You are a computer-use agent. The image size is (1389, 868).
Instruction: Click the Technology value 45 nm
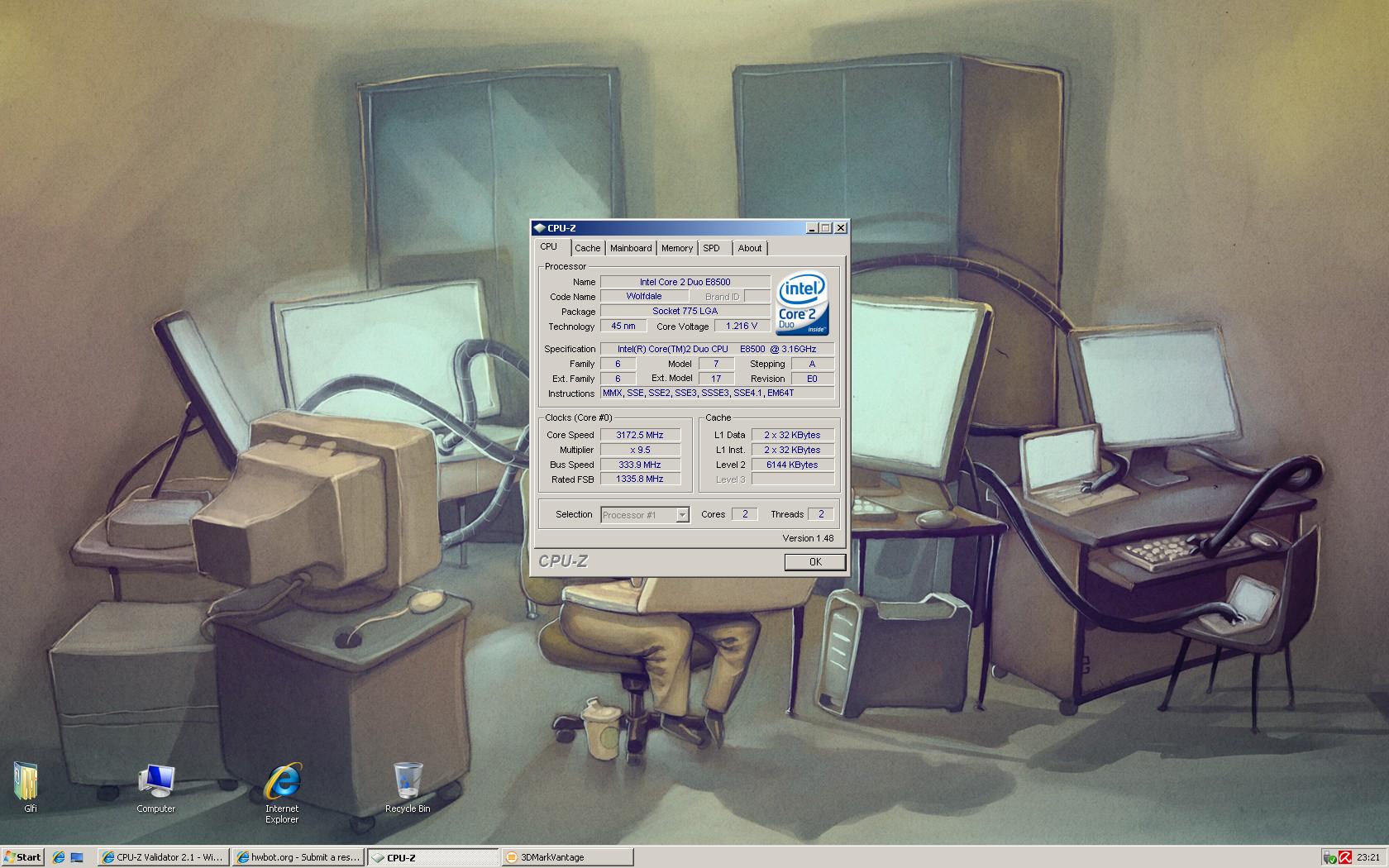623,326
